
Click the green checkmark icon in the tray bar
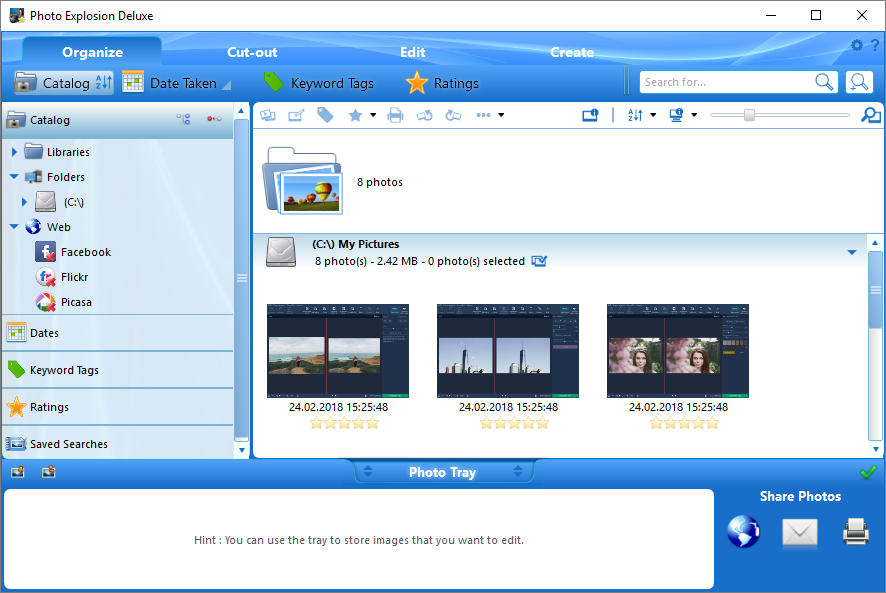click(x=868, y=472)
